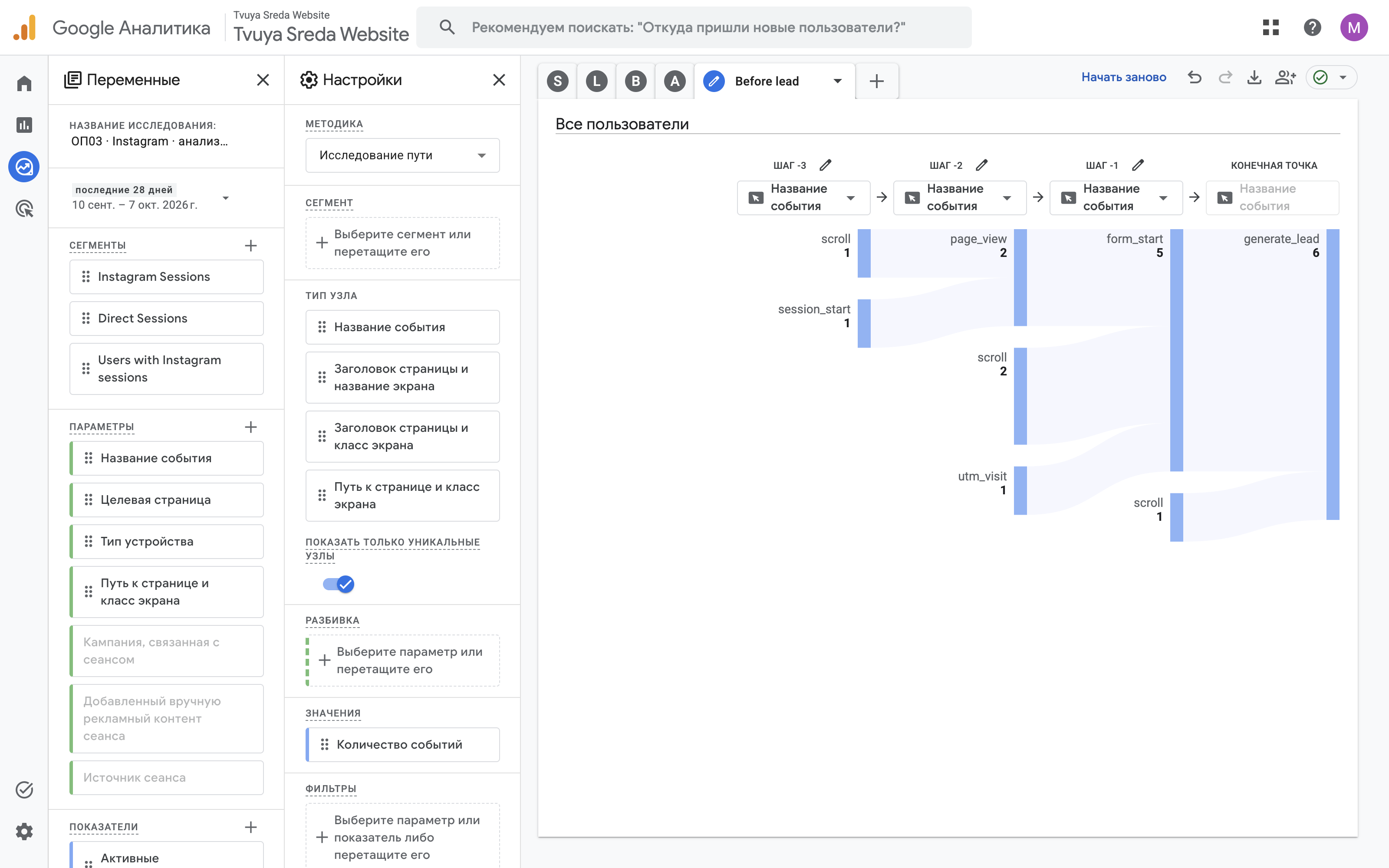Select the Direct Sessions segment
Viewport: 1389px width, 868px height.
pyautogui.click(x=166, y=319)
